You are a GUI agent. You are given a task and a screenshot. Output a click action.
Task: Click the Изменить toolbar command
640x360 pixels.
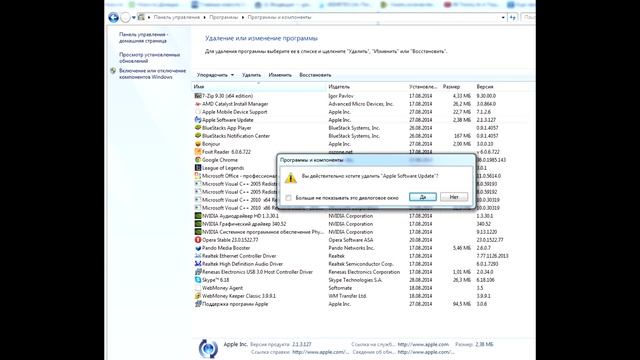280,75
